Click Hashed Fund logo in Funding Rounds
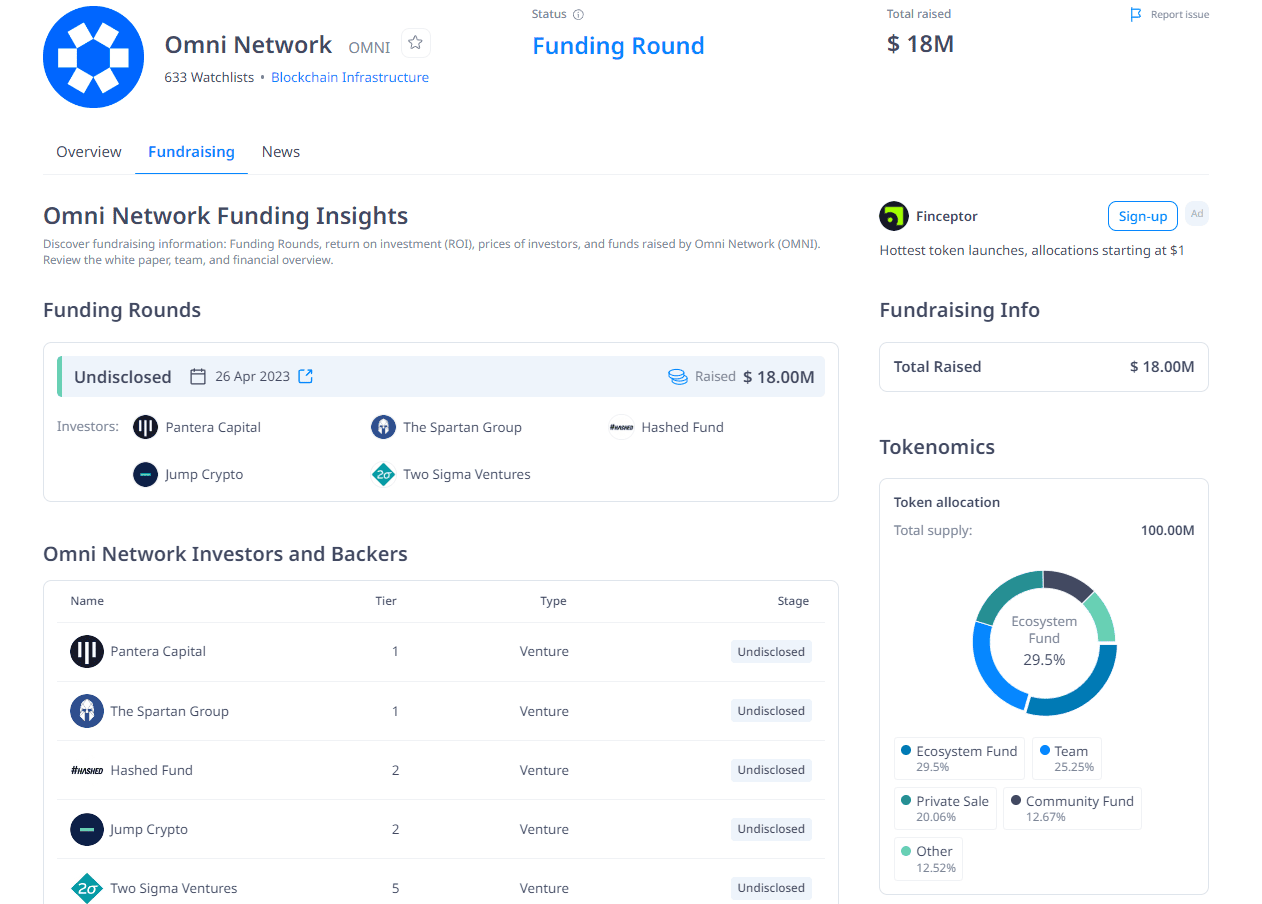Image resolution: width=1262 pixels, height=904 pixels. (x=621, y=427)
